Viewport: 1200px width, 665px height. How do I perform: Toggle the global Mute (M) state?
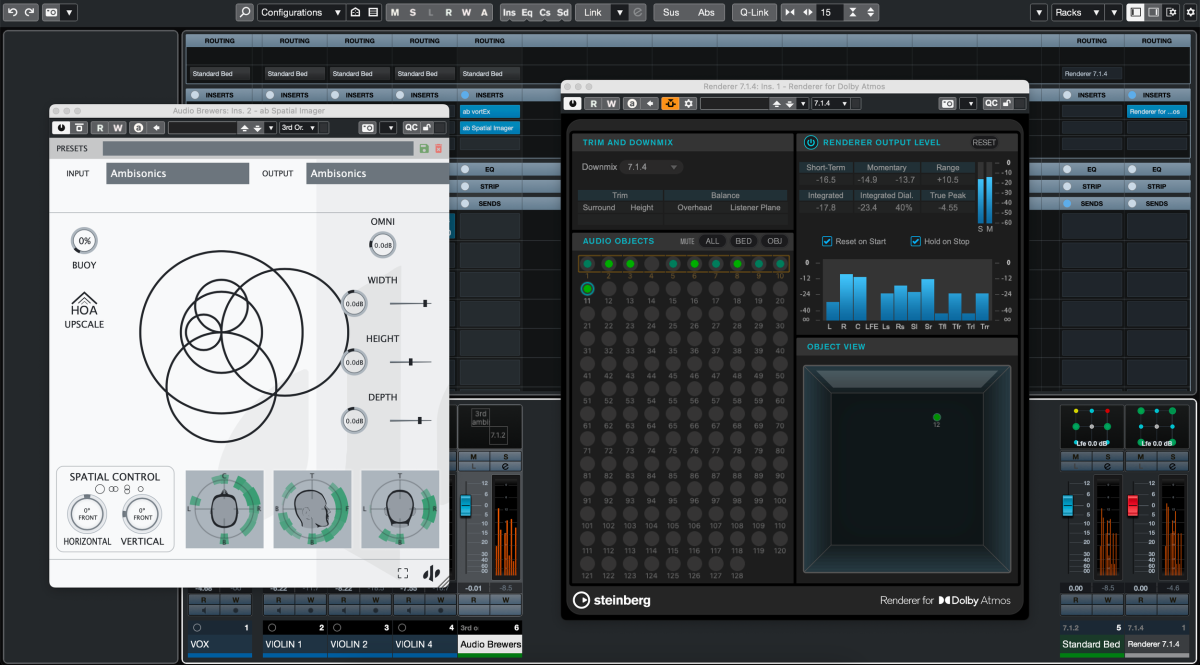pos(395,13)
